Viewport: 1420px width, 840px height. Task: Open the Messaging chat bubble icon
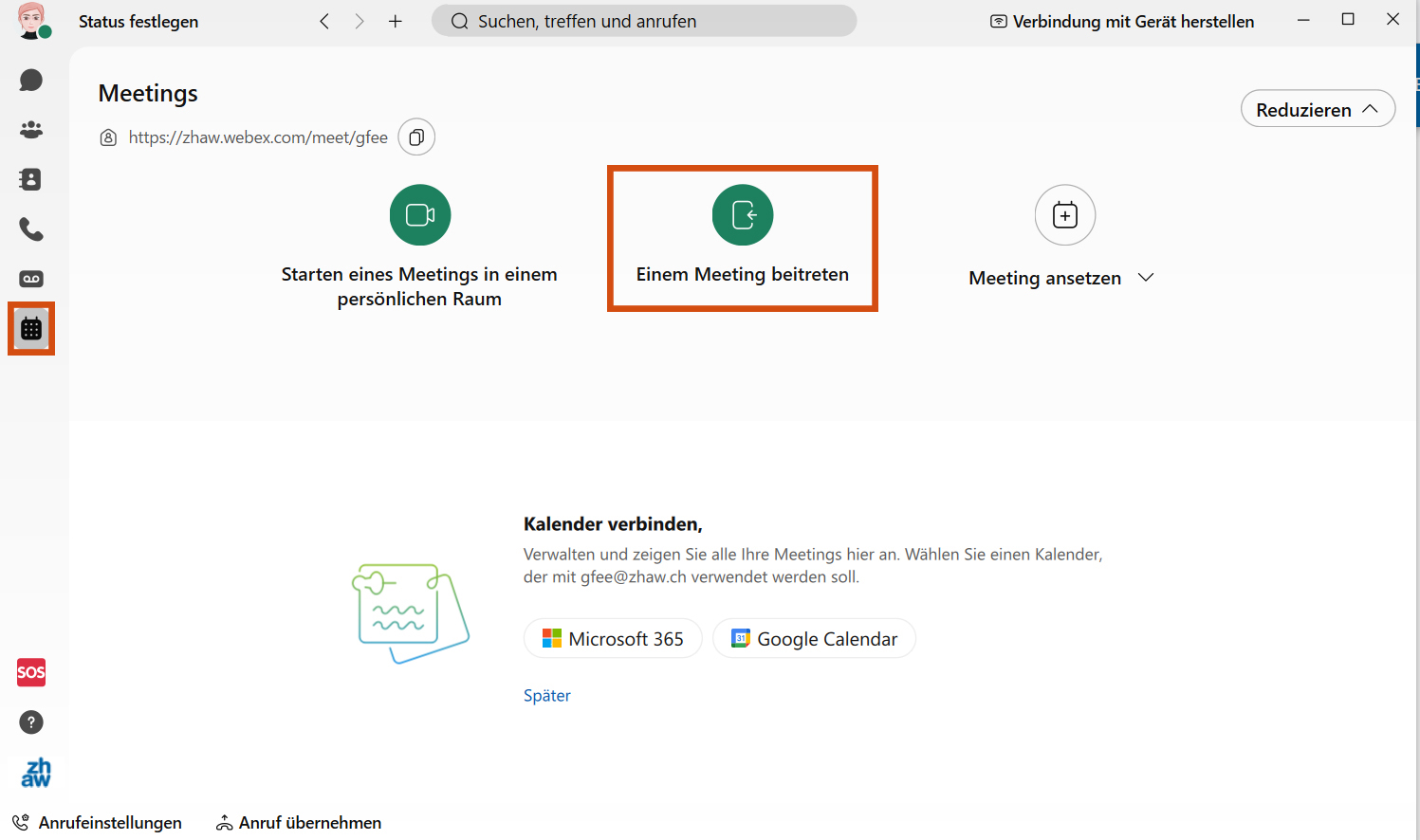click(31, 80)
